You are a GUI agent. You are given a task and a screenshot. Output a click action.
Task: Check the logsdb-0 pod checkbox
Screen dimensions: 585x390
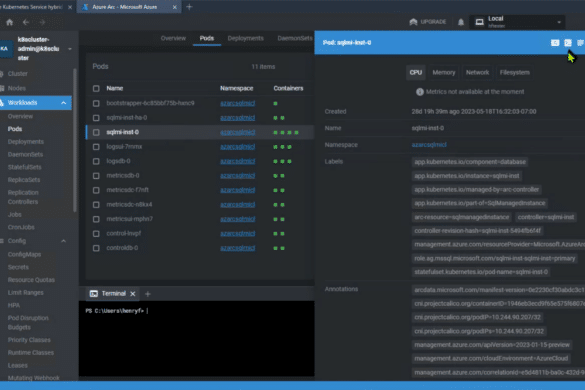(x=96, y=161)
